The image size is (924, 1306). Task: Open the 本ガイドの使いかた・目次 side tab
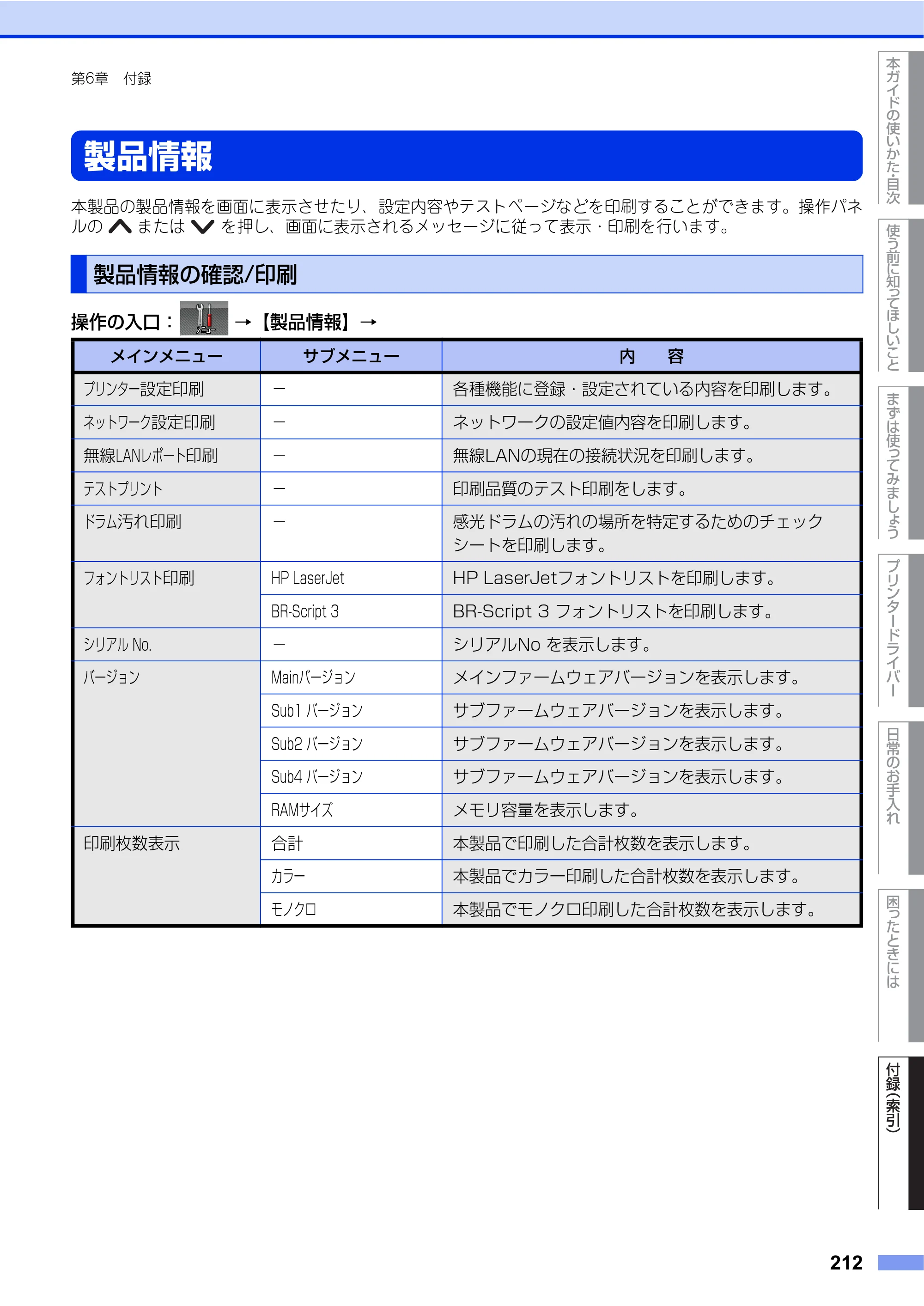(900, 128)
